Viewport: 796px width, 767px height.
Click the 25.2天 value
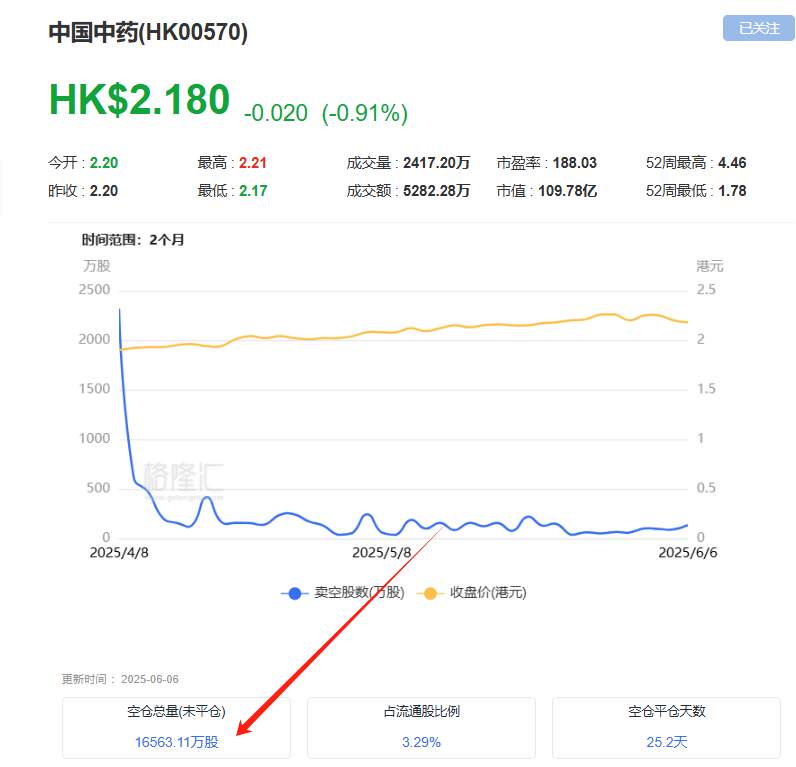pos(666,742)
